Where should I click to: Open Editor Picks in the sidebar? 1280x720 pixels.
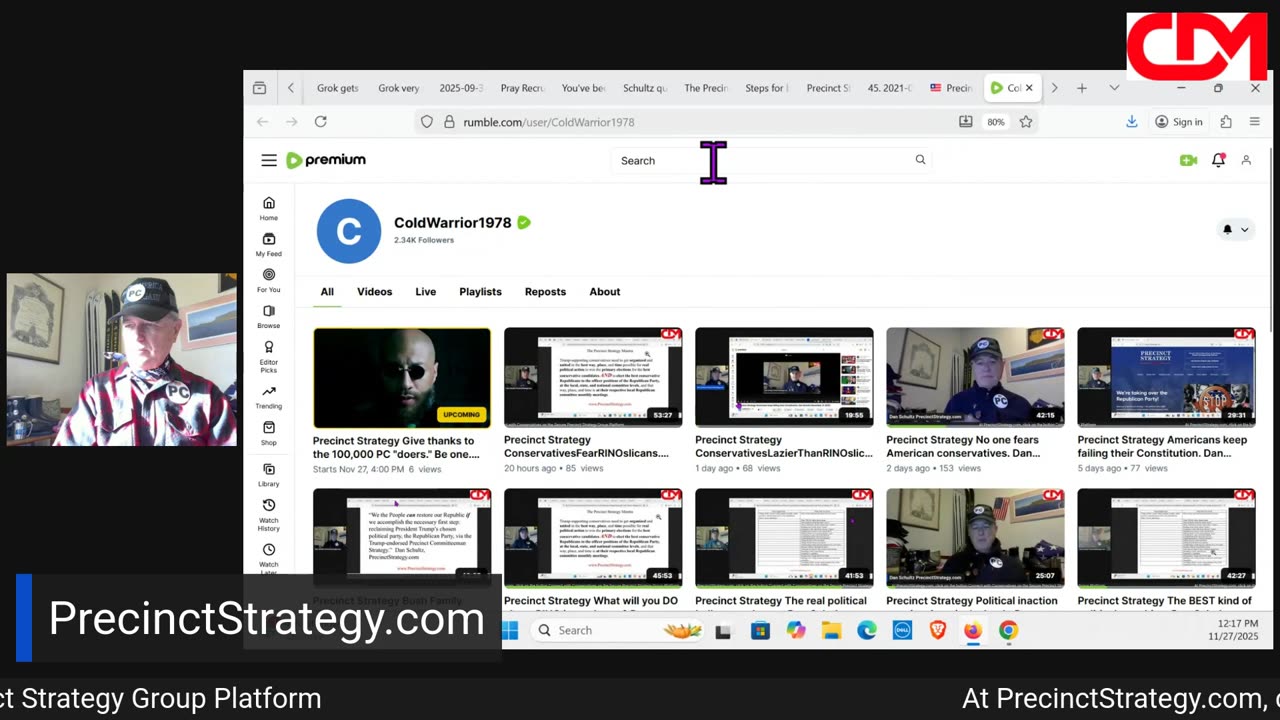(269, 358)
